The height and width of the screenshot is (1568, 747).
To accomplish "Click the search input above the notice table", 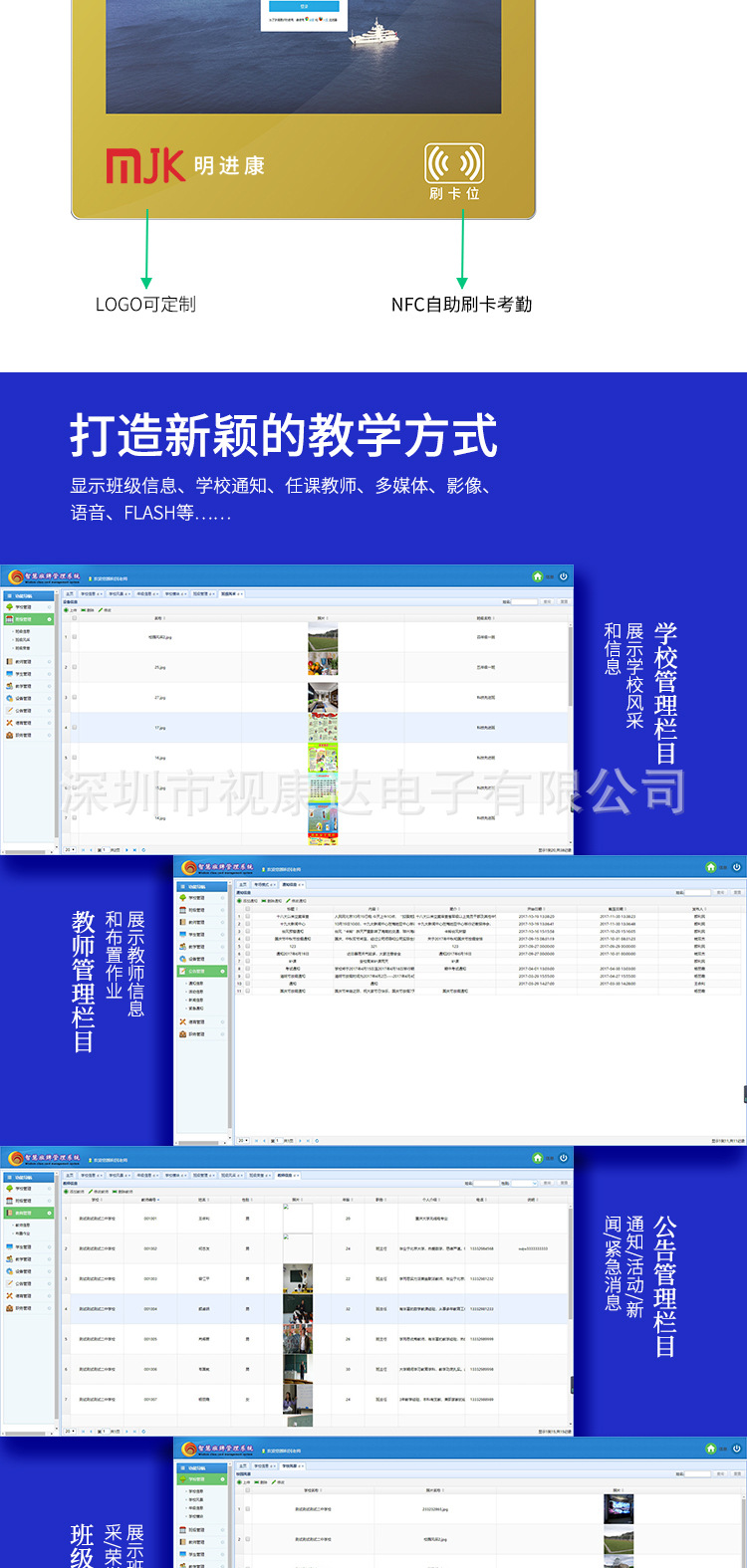I will (x=697, y=893).
